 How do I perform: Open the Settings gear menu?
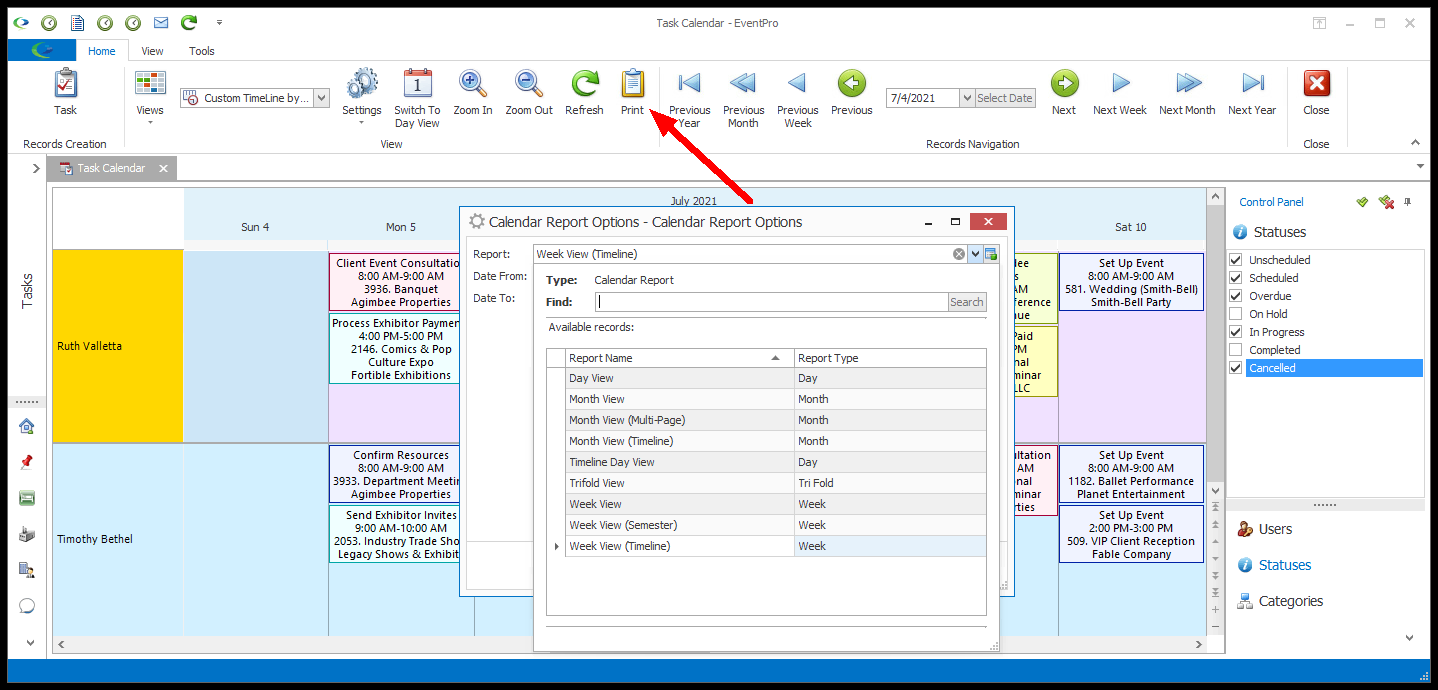coord(361,97)
